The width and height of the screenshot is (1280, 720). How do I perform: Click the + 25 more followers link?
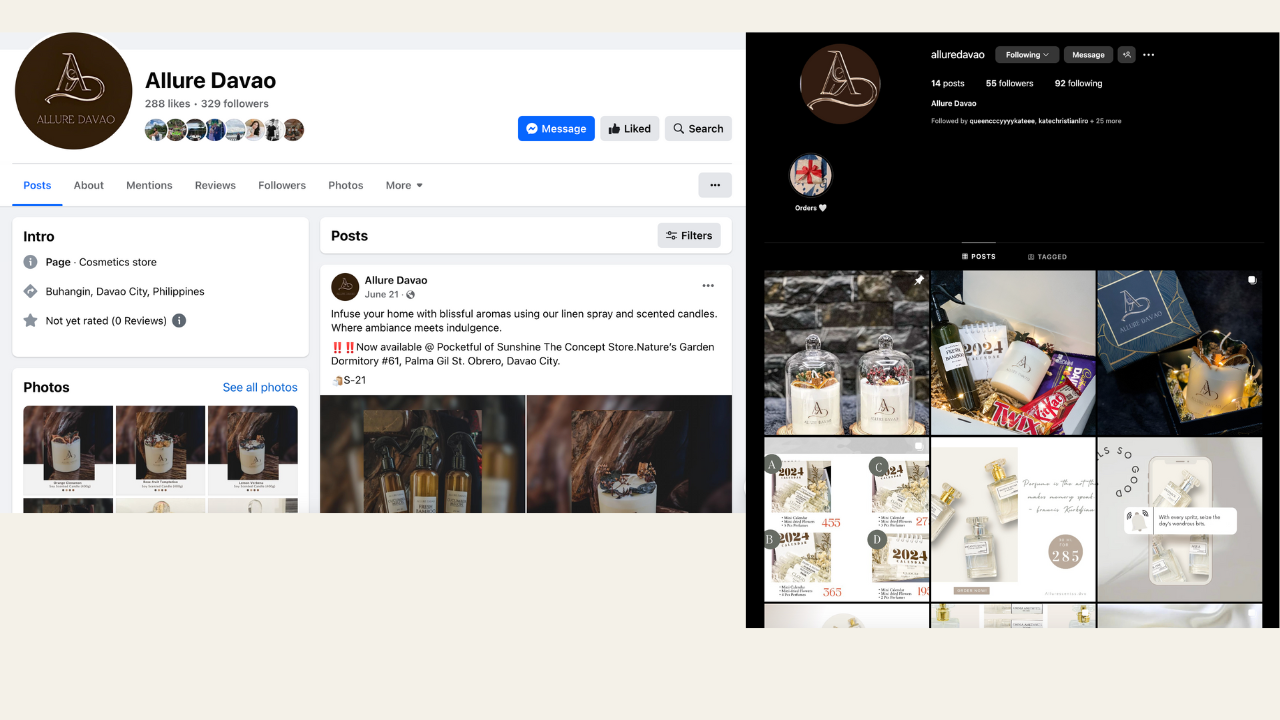(x=1107, y=121)
